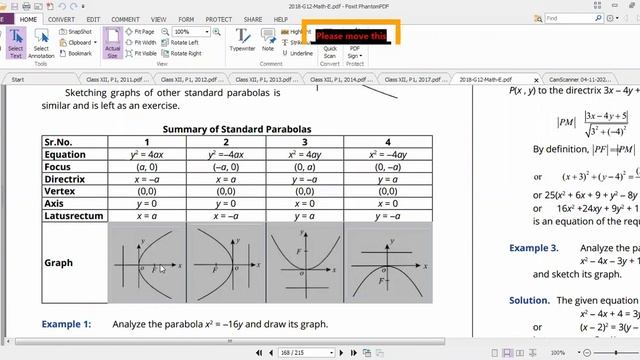Screen dimensions: 640x360
Task: Choose Fit Visible view
Action: [141, 53]
